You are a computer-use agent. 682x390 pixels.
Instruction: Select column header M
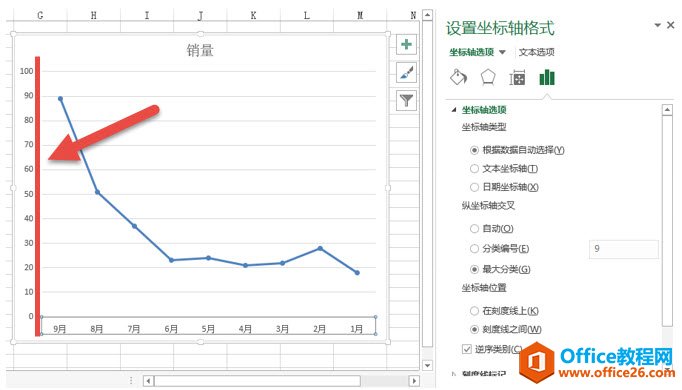[360, 16]
